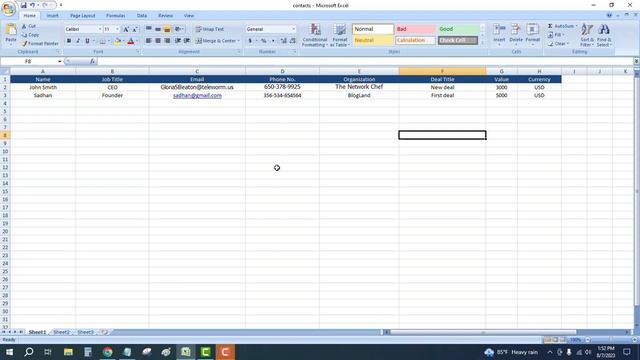Toggle Center alignment
The width and height of the screenshot is (640, 360).
(x=158, y=41)
